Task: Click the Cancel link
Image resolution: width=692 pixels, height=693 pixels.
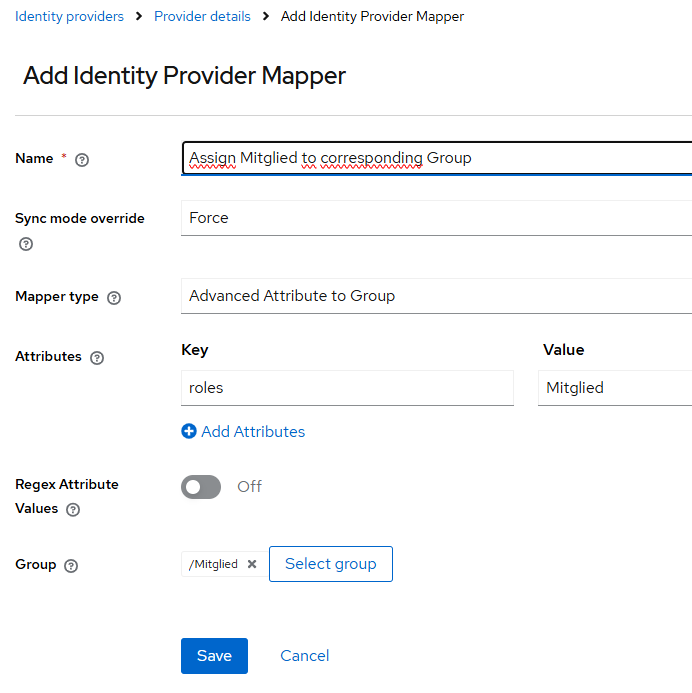Action: click(305, 656)
